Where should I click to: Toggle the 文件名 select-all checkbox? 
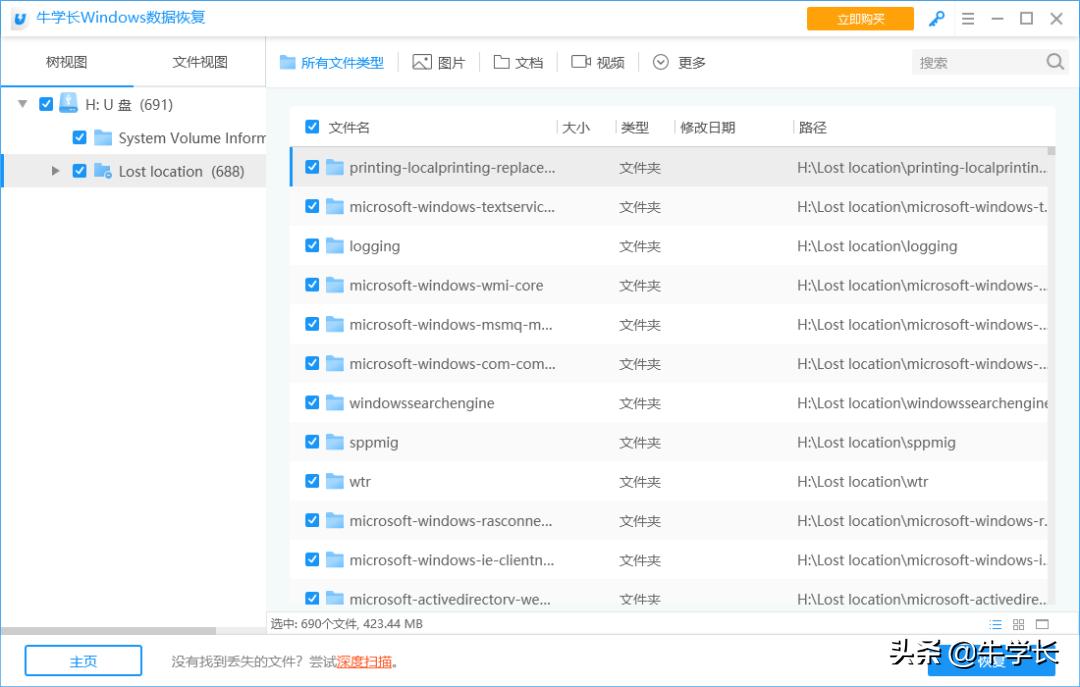(x=313, y=127)
